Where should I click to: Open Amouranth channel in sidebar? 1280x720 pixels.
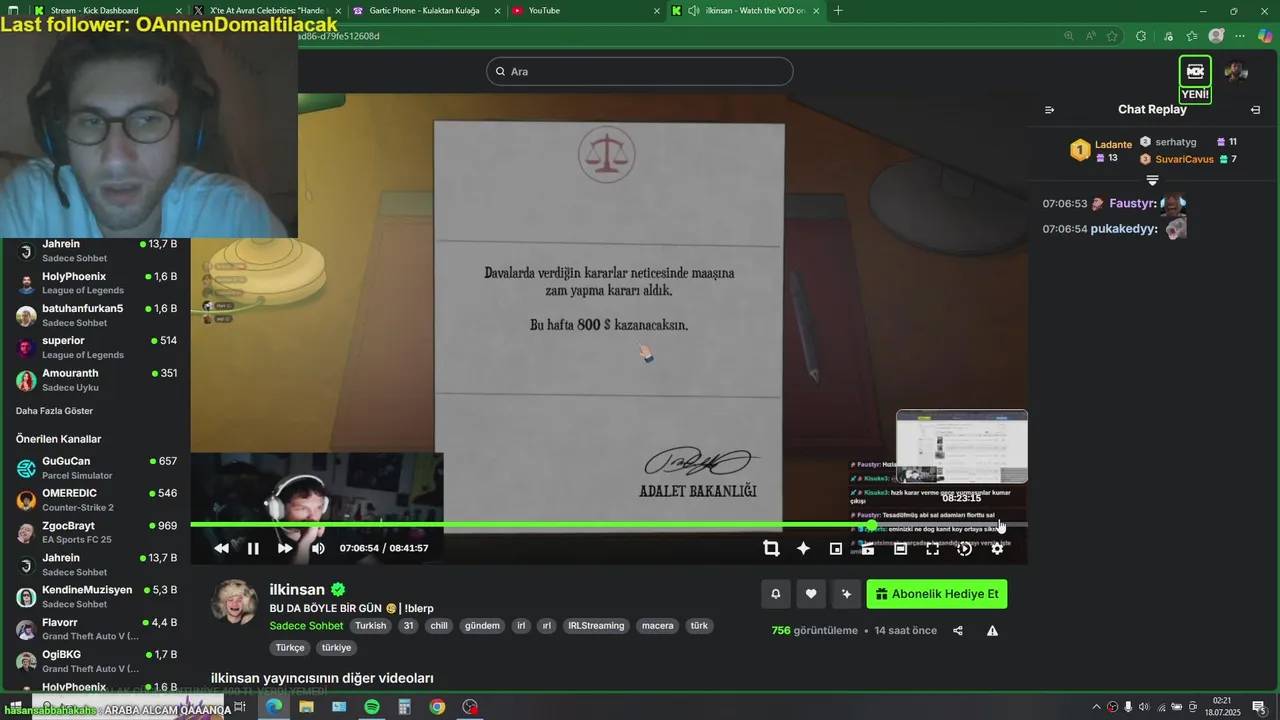pyautogui.click(x=96, y=380)
